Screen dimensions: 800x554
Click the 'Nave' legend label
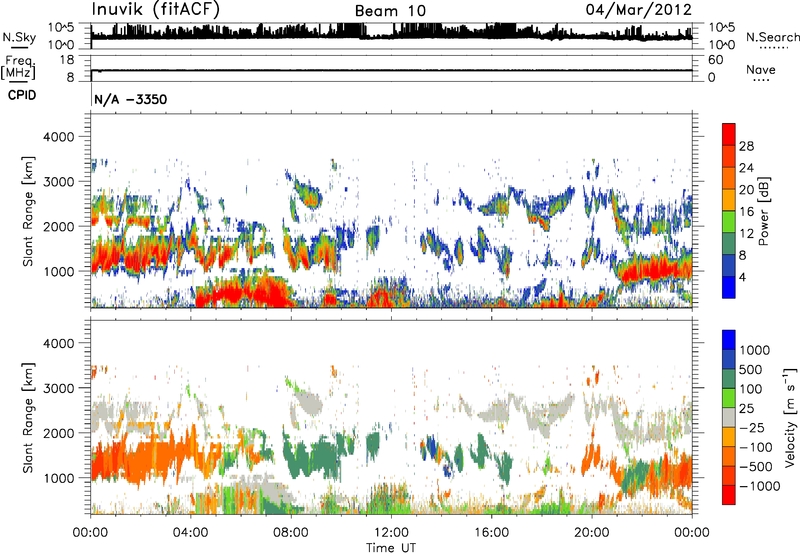click(761, 70)
